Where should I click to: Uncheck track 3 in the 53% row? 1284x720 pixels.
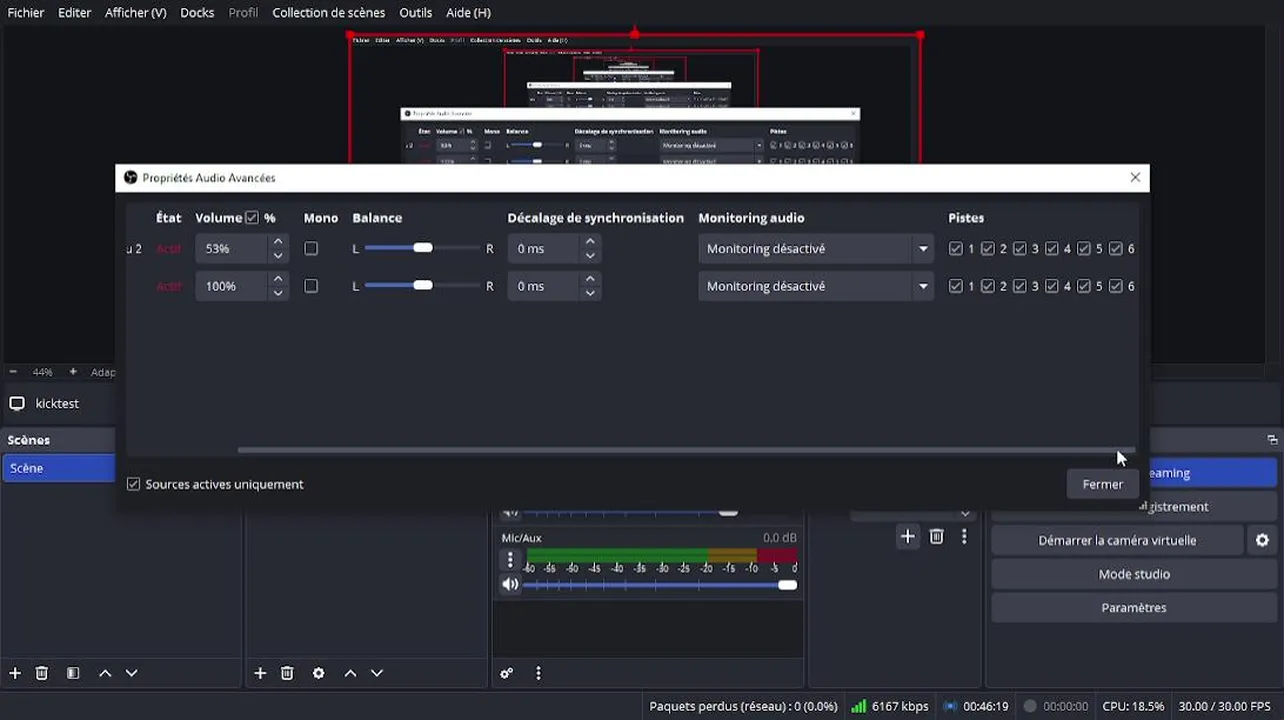1020,248
